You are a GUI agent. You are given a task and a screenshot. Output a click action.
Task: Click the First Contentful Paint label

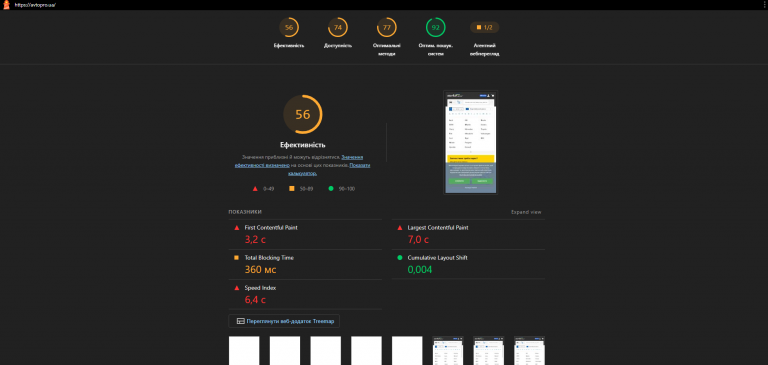pos(271,228)
